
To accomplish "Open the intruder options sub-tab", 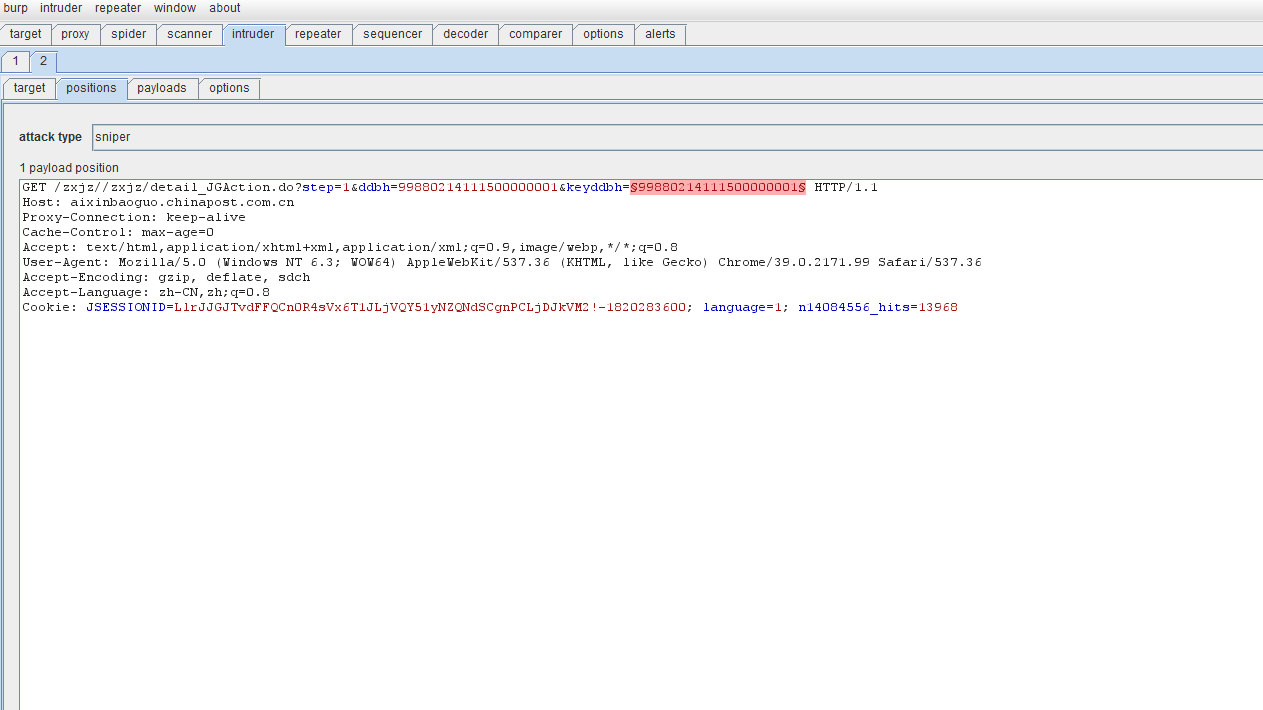I will 229,88.
